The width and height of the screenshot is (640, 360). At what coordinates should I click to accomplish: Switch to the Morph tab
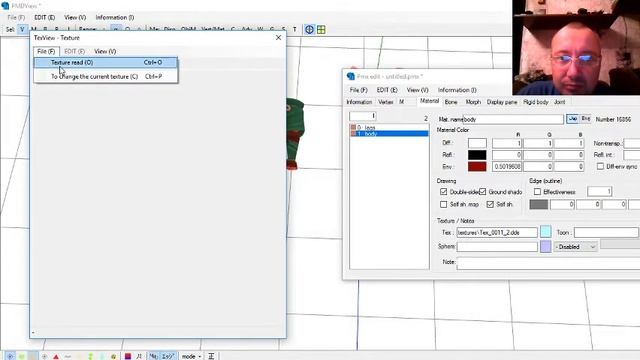coord(473,102)
